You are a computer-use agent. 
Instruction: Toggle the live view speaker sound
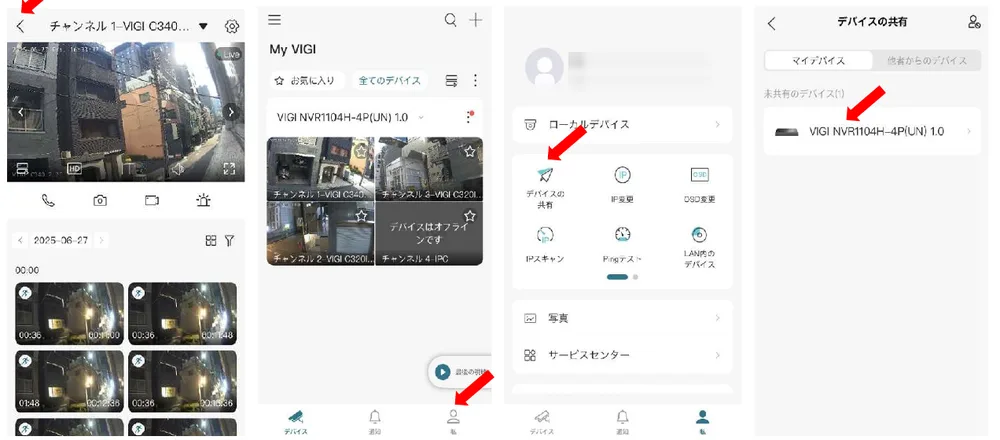[178, 169]
